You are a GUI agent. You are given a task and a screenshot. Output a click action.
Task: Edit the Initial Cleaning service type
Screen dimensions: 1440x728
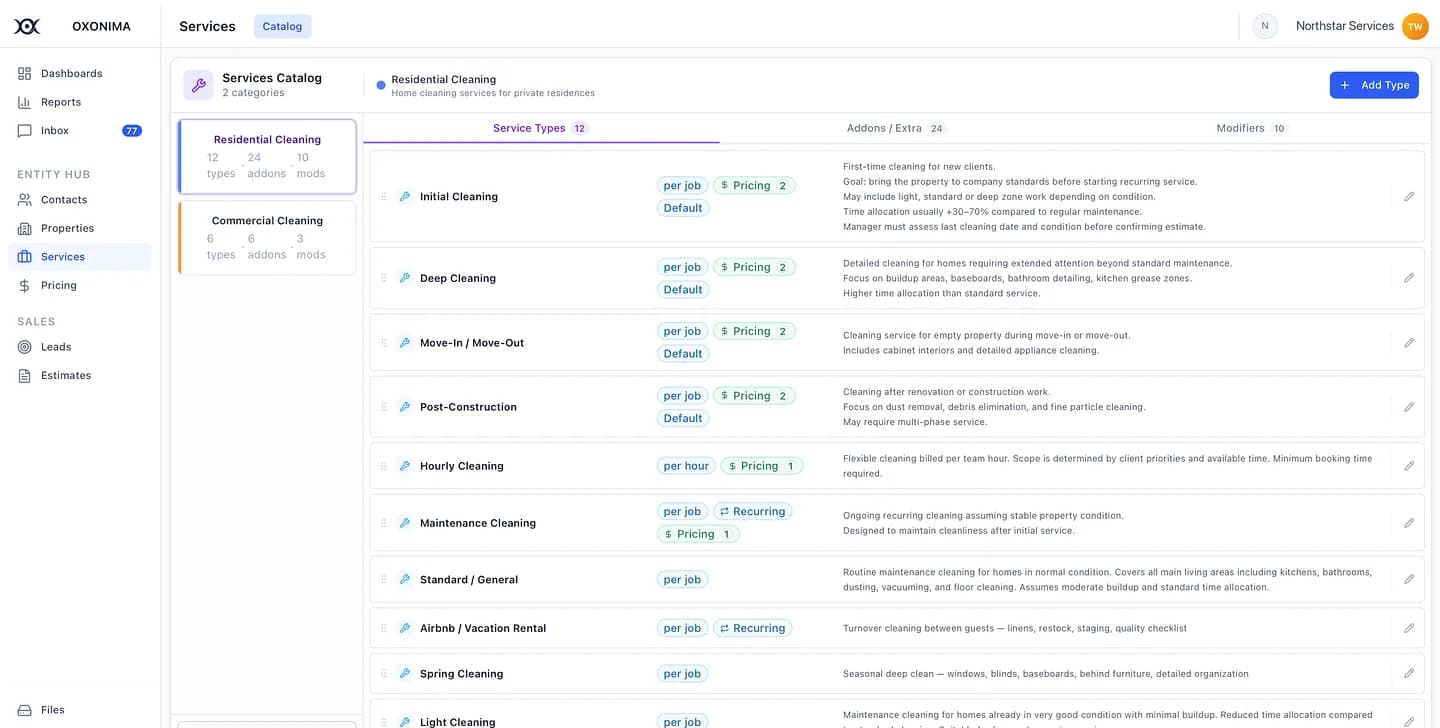pos(1409,197)
